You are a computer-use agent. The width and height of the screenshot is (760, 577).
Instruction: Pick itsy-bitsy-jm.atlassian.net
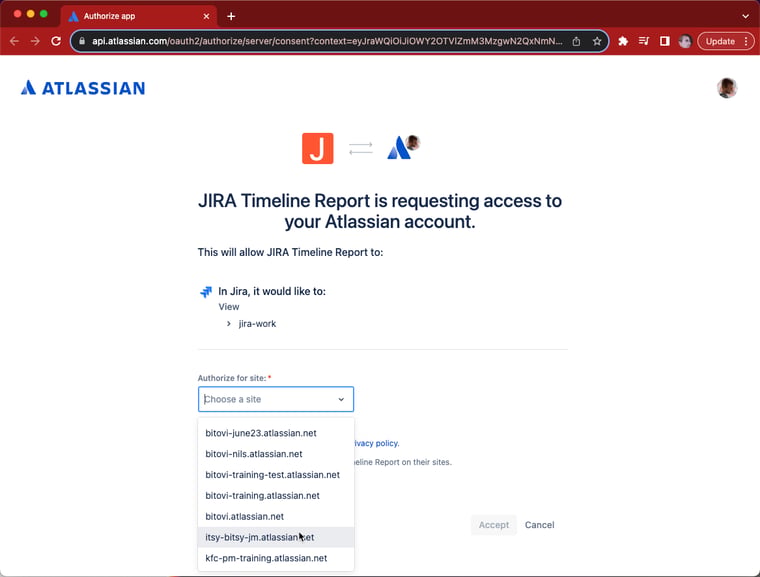[x=276, y=537]
